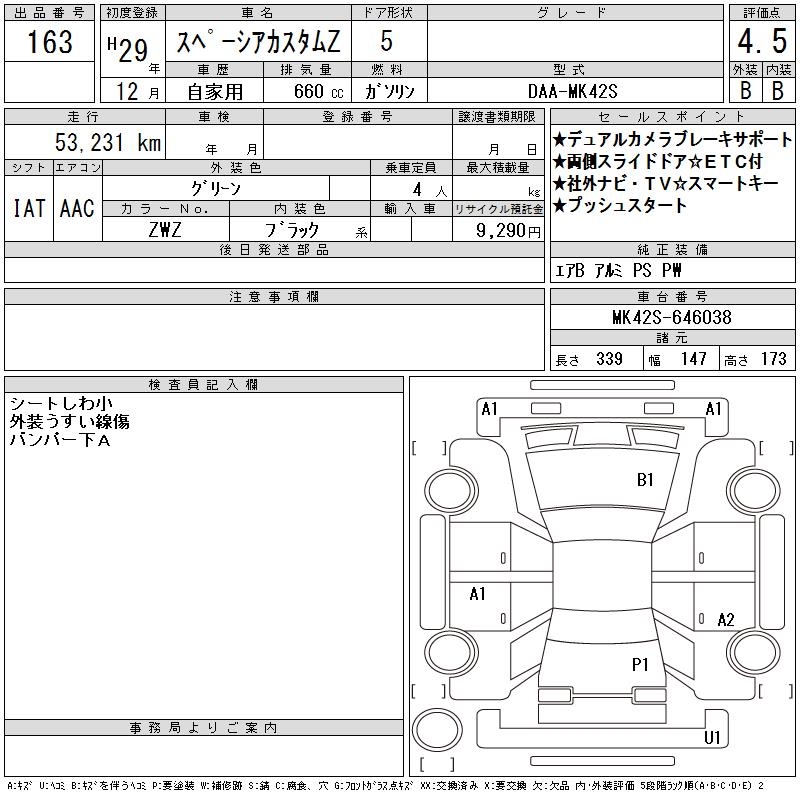Click the IAT shift value
Screen dimensions: 800x800
pos(29,208)
